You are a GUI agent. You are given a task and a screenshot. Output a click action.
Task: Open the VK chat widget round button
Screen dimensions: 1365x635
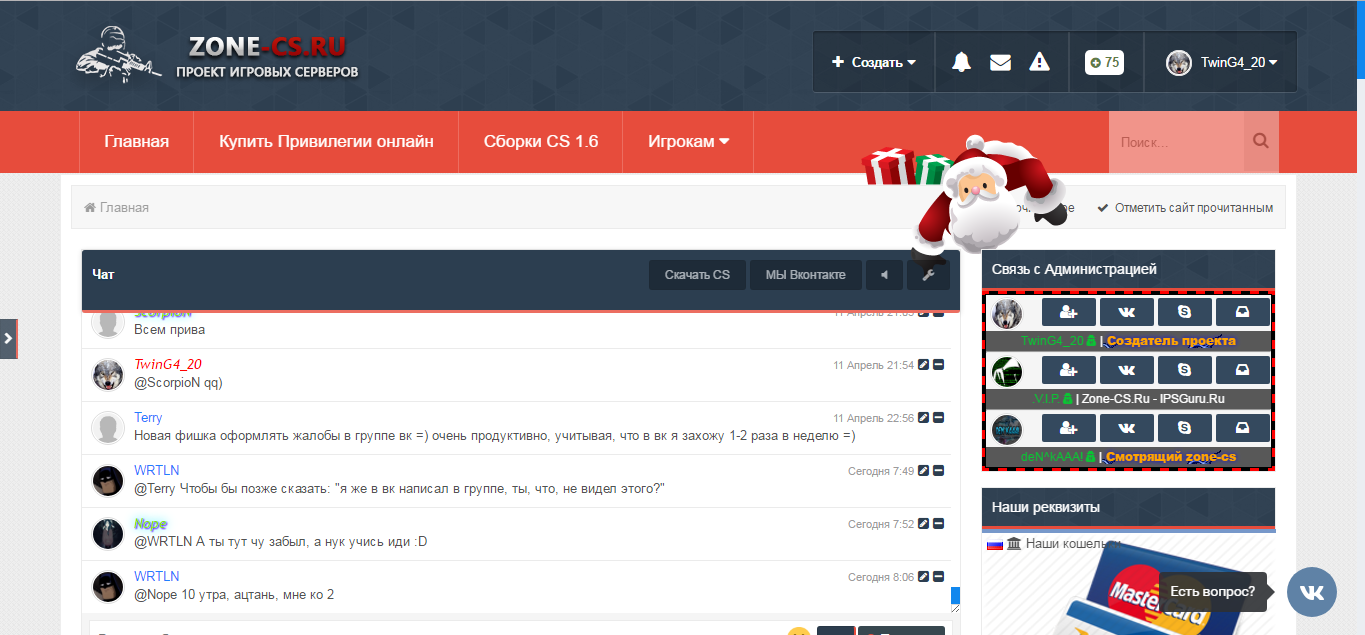pyautogui.click(x=1312, y=592)
